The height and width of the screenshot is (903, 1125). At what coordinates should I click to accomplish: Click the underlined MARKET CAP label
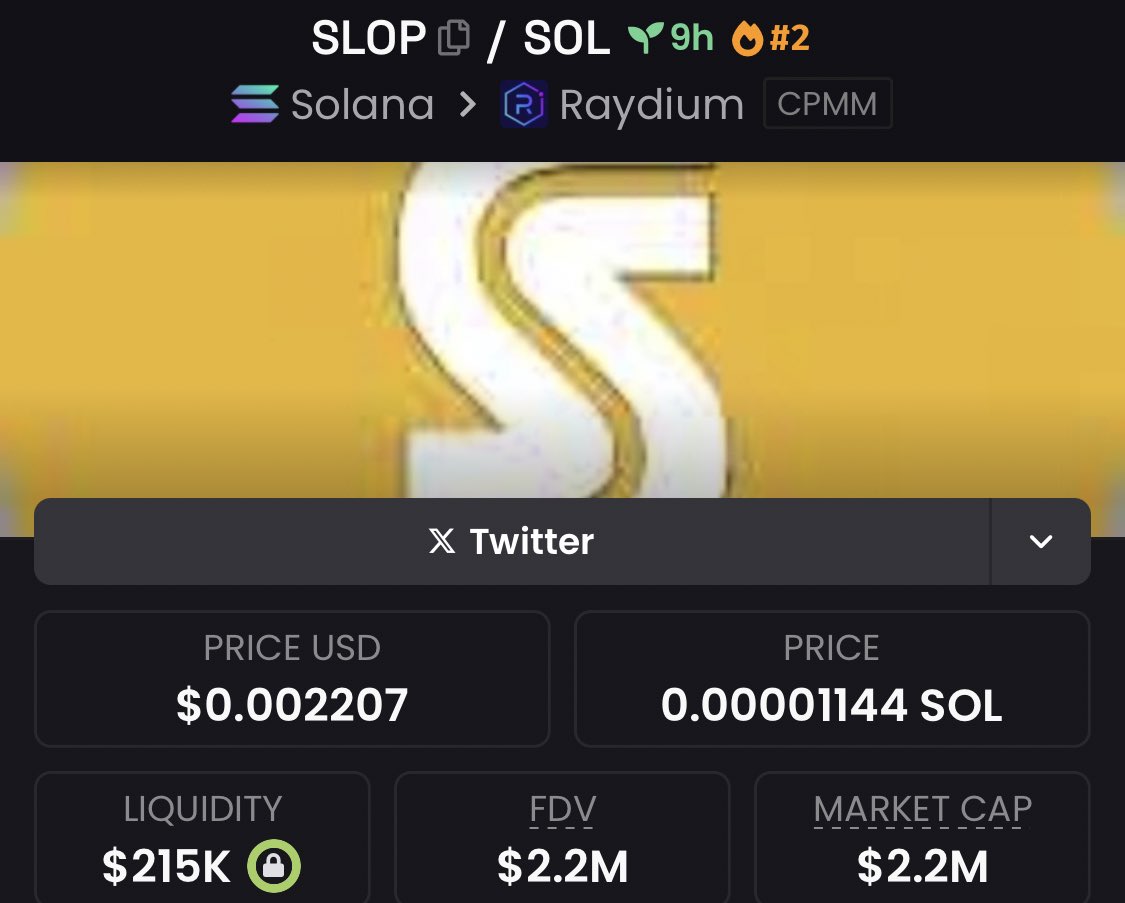click(x=923, y=810)
